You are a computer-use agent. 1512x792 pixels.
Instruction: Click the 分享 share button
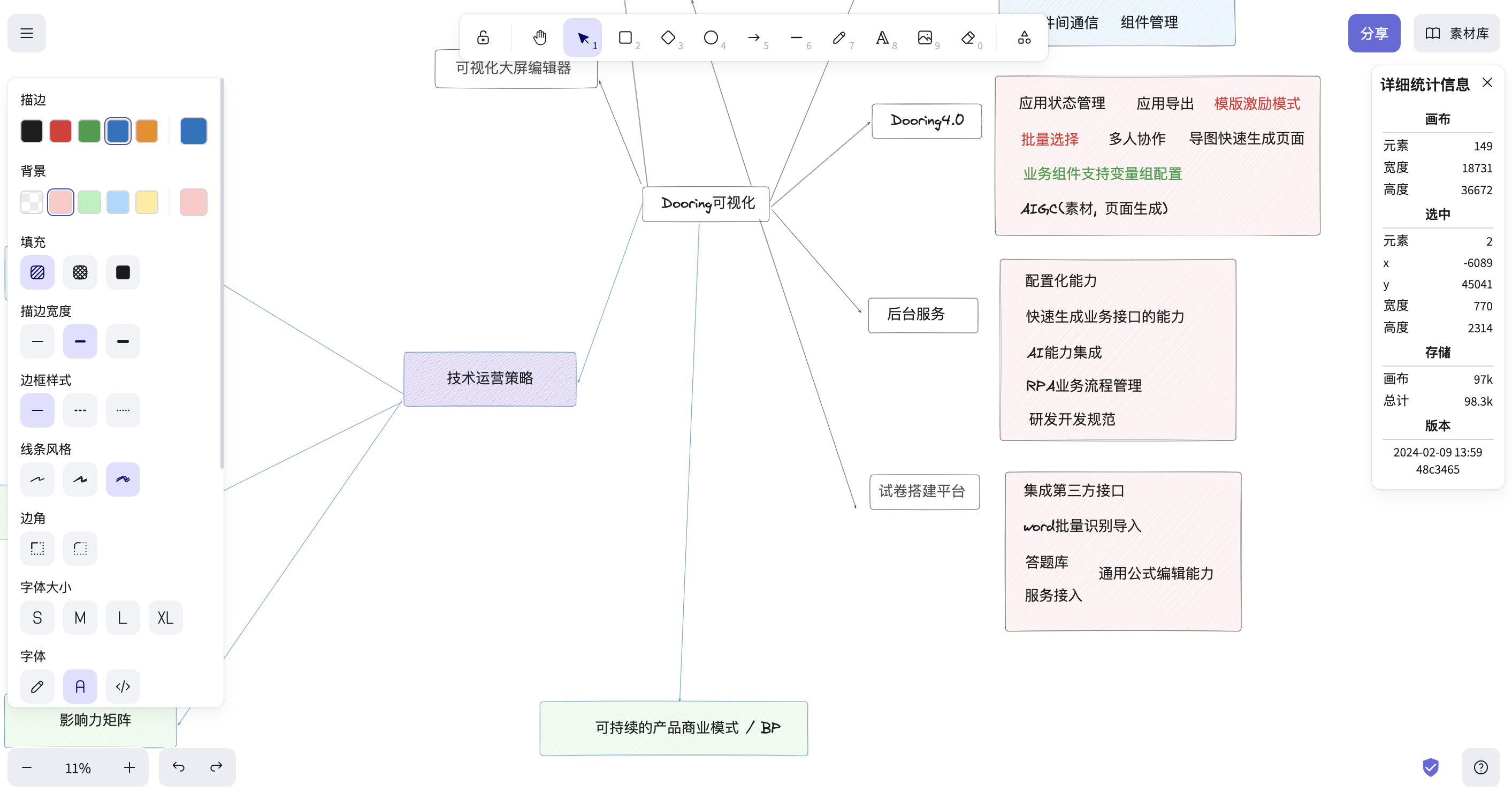point(1374,33)
